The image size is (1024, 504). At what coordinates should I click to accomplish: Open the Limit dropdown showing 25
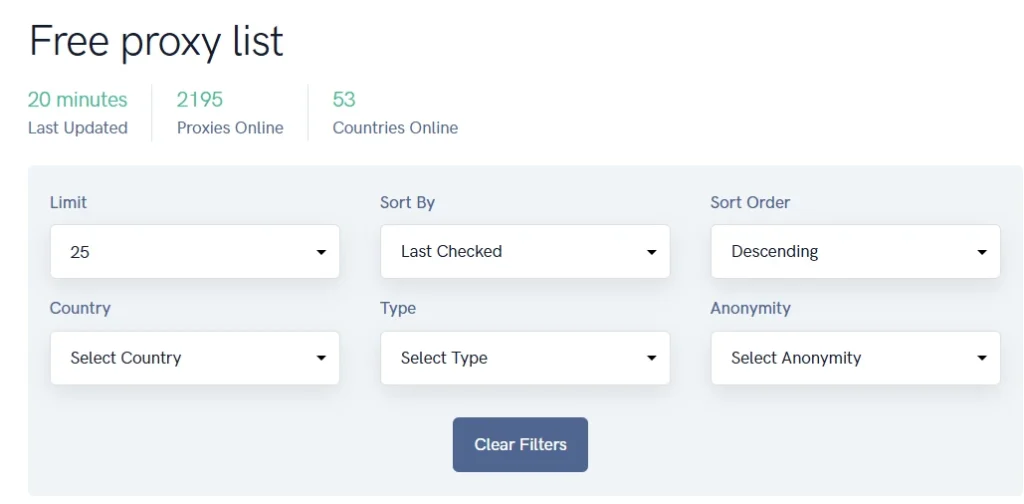tap(195, 252)
